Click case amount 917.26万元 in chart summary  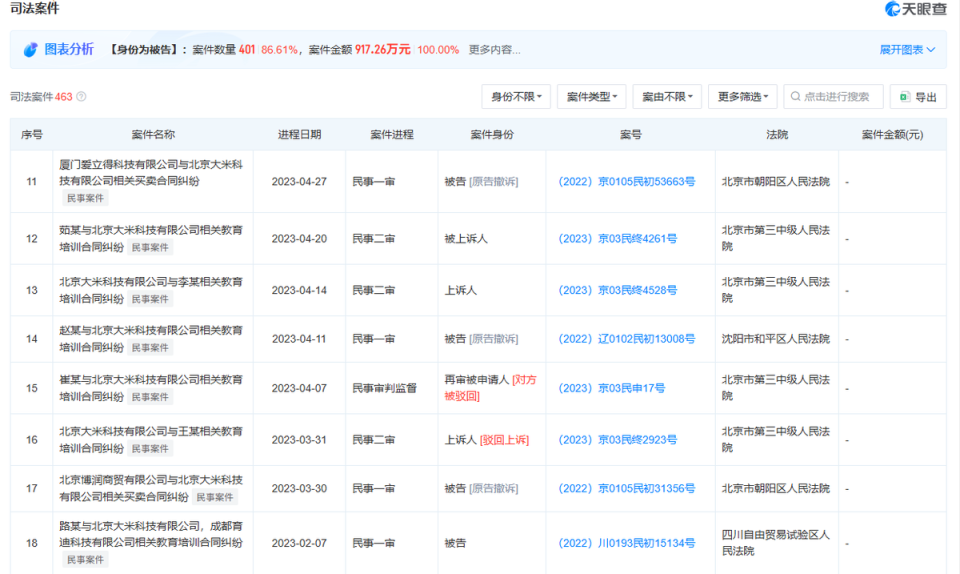[x=383, y=50]
